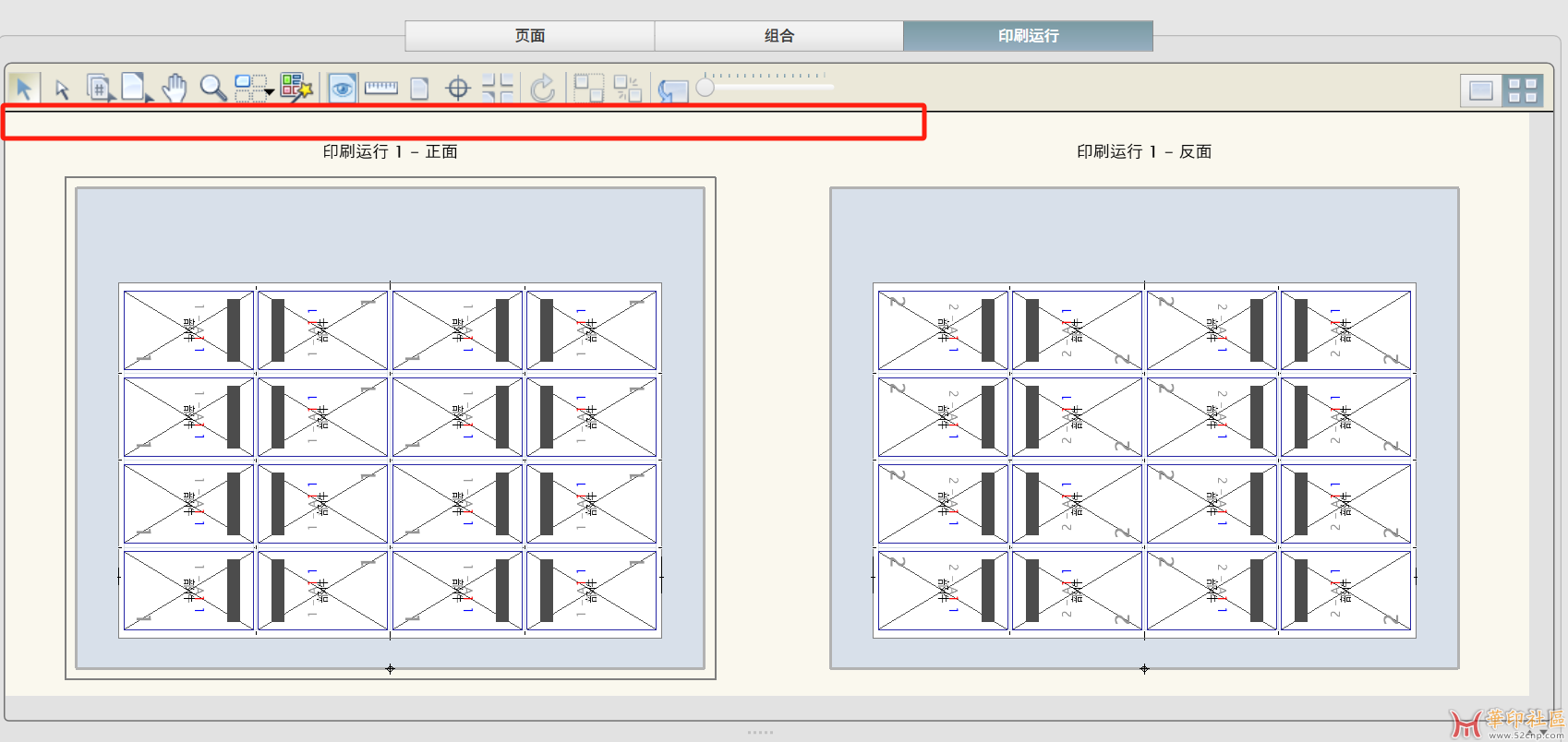Open the 组合 tab
The width and height of the screenshot is (1568, 742).
pos(779,36)
